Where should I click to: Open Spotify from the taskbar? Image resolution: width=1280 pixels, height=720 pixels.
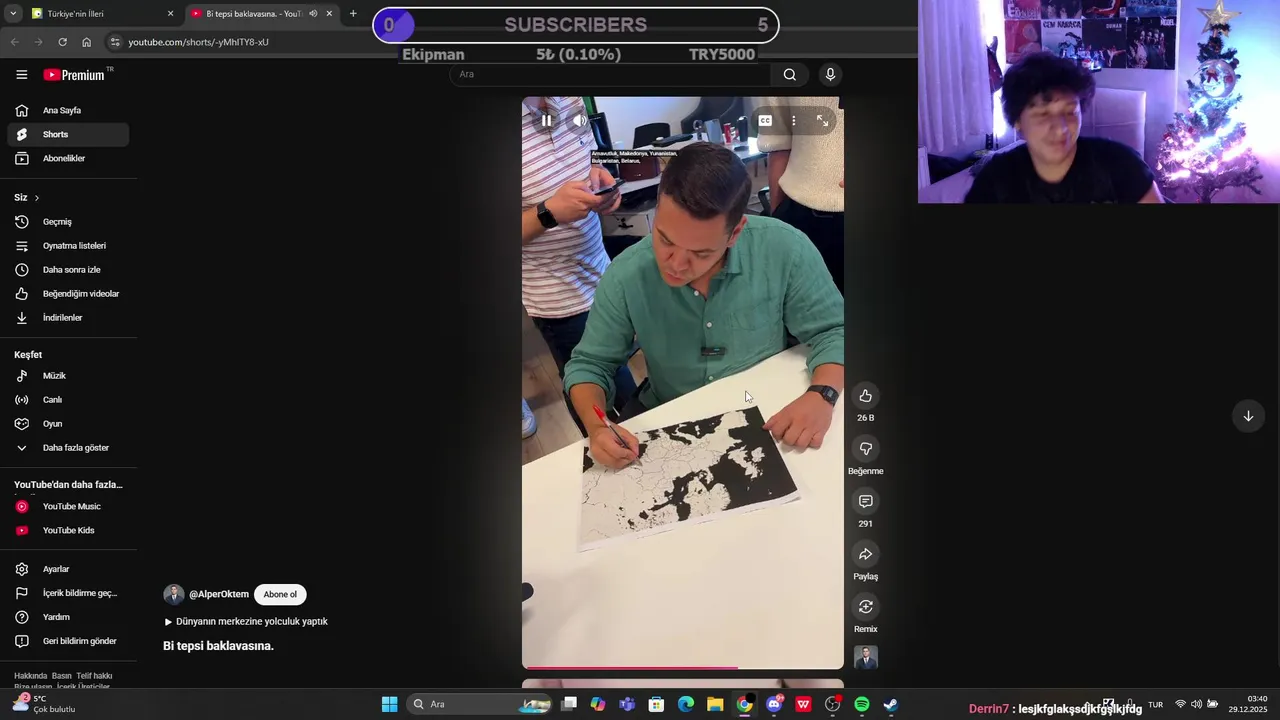(x=862, y=704)
